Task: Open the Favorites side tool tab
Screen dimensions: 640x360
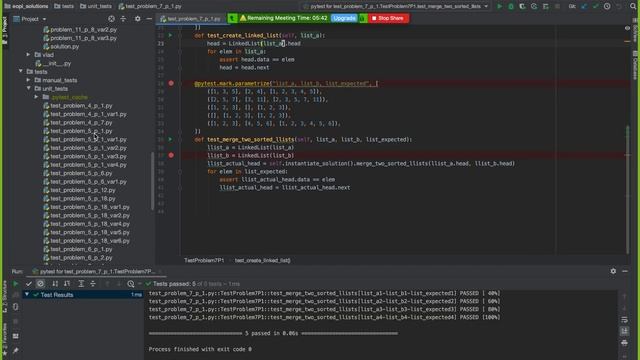Action: (x=4, y=339)
